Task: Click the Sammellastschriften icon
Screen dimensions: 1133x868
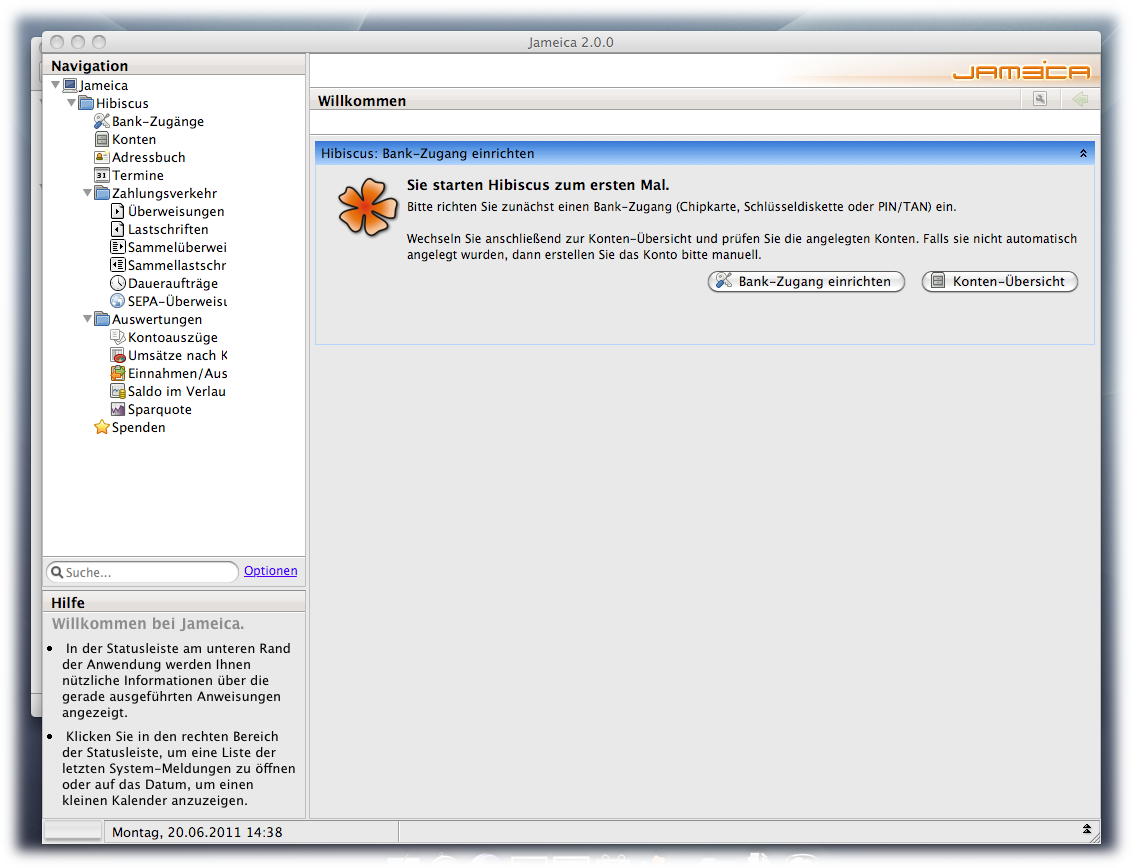Action: coord(118,265)
